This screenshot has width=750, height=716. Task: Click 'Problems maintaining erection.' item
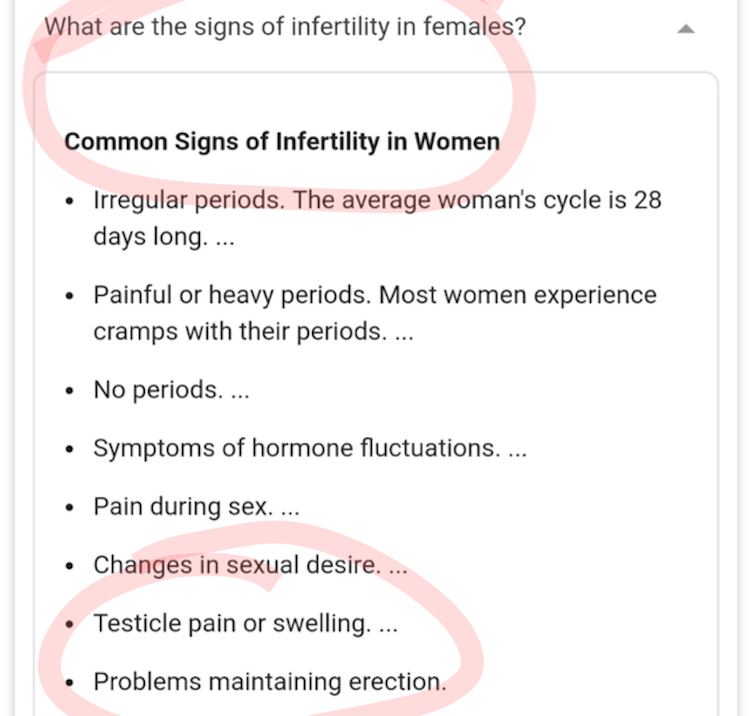269,681
